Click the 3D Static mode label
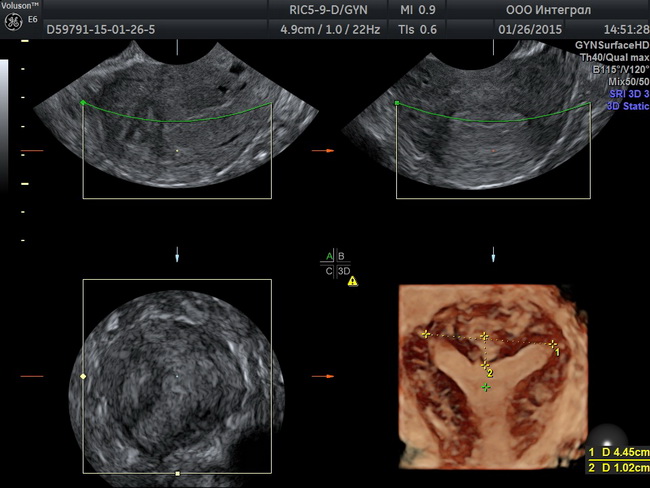The height and width of the screenshot is (488, 650). pos(626,104)
